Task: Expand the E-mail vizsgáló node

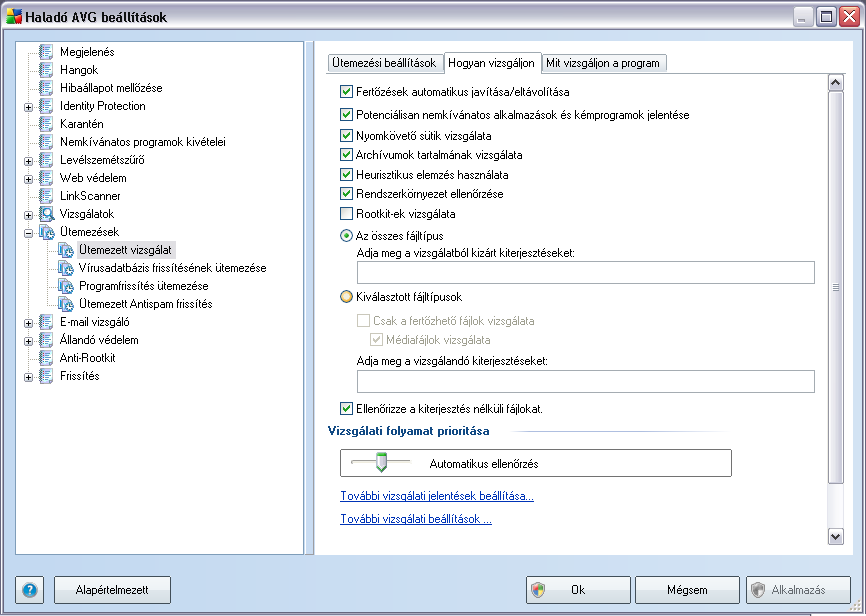Action: [x=29, y=323]
